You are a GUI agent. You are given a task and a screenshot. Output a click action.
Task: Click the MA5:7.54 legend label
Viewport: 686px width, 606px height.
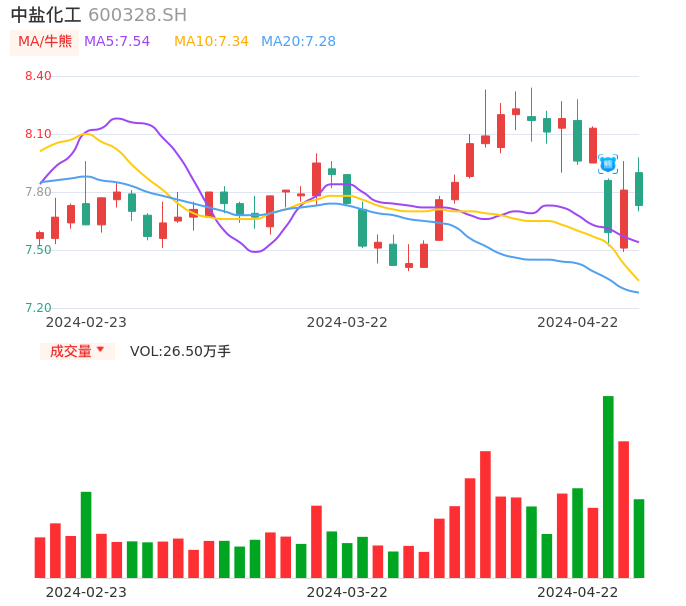[117, 42]
